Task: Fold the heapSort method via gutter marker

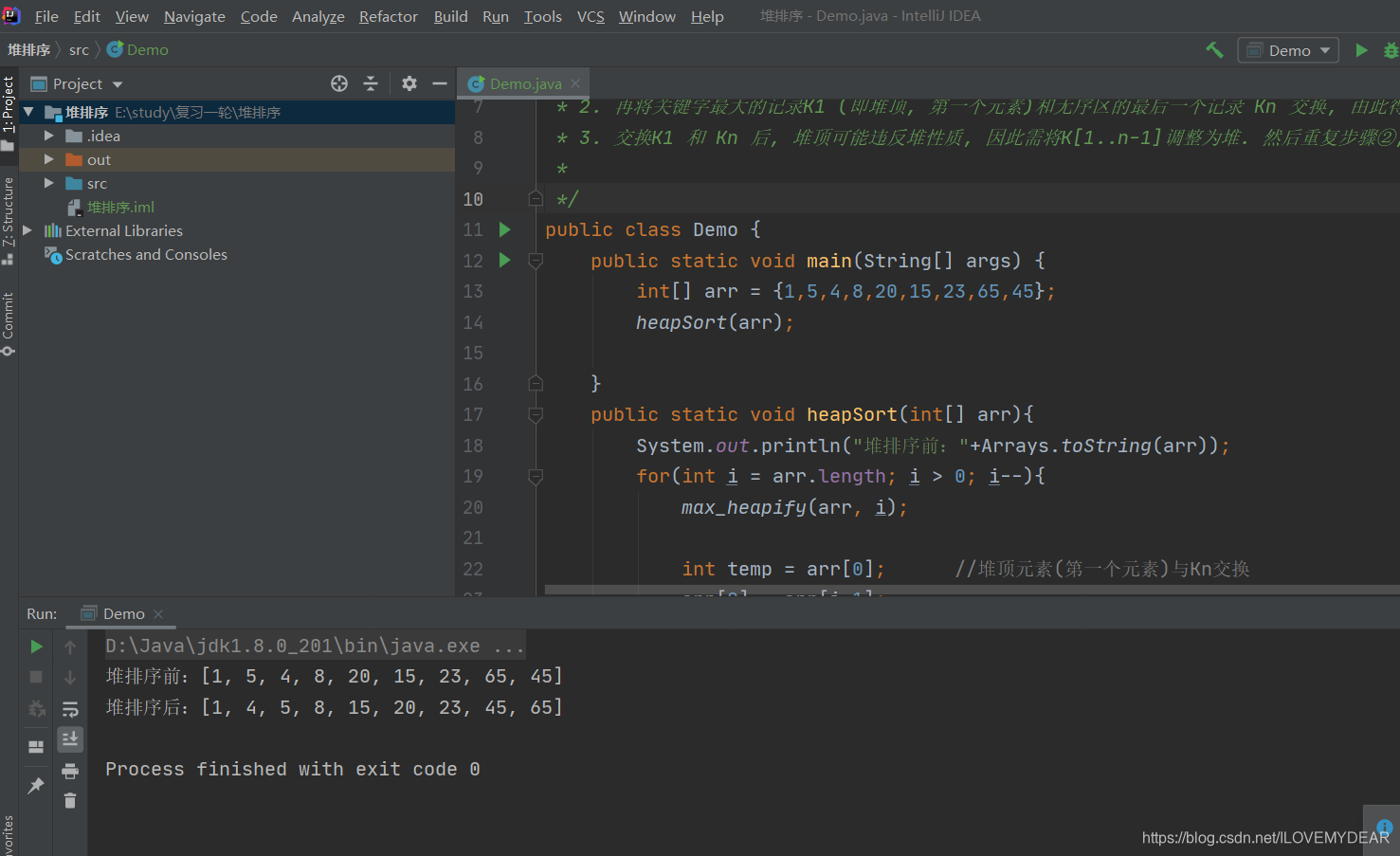Action: [x=536, y=414]
